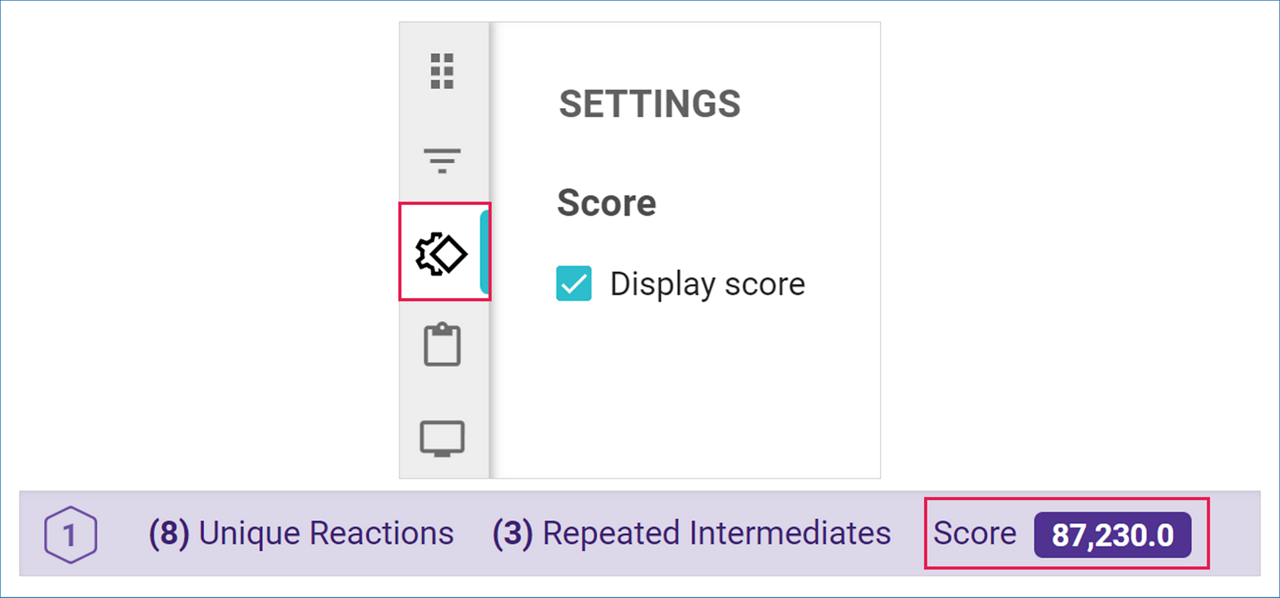
Task: Click the Score label beside the badge
Action: click(974, 534)
